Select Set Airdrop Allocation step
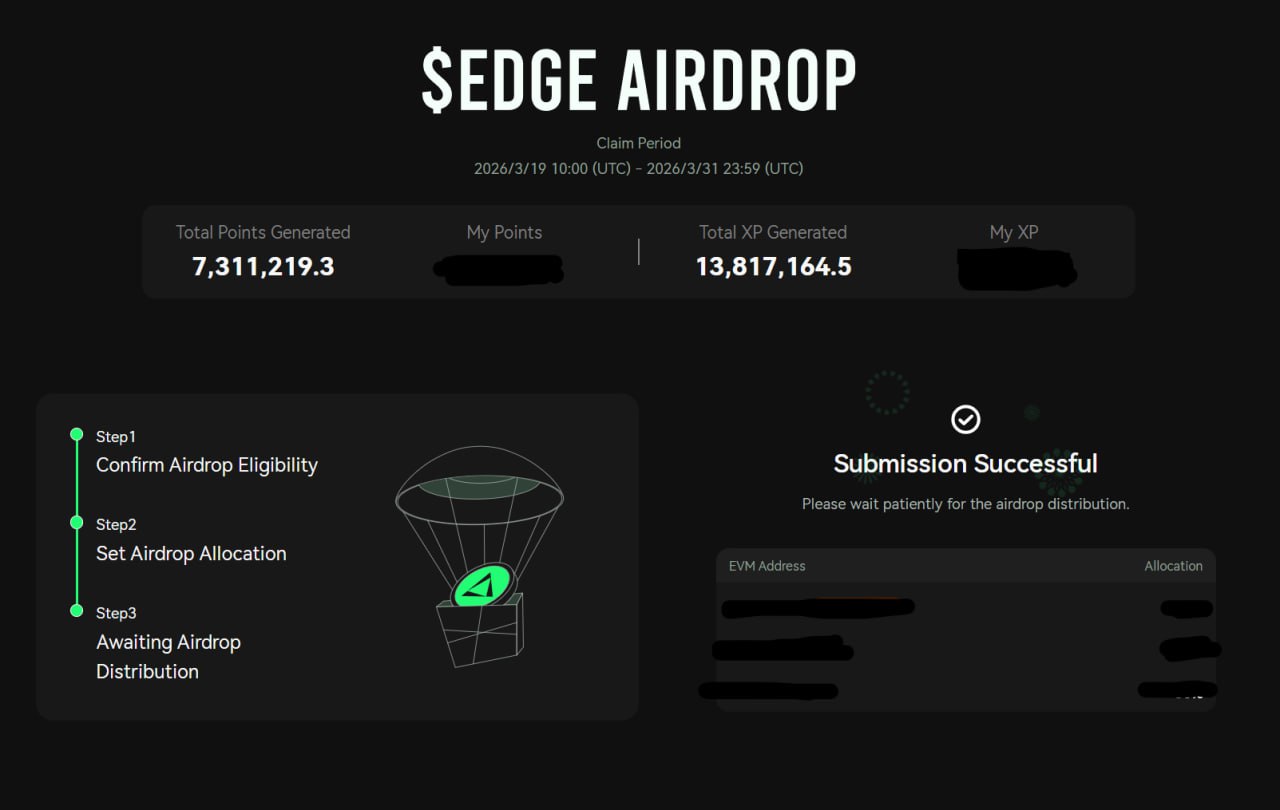The width and height of the screenshot is (1280, 810). tap(191, 553)
